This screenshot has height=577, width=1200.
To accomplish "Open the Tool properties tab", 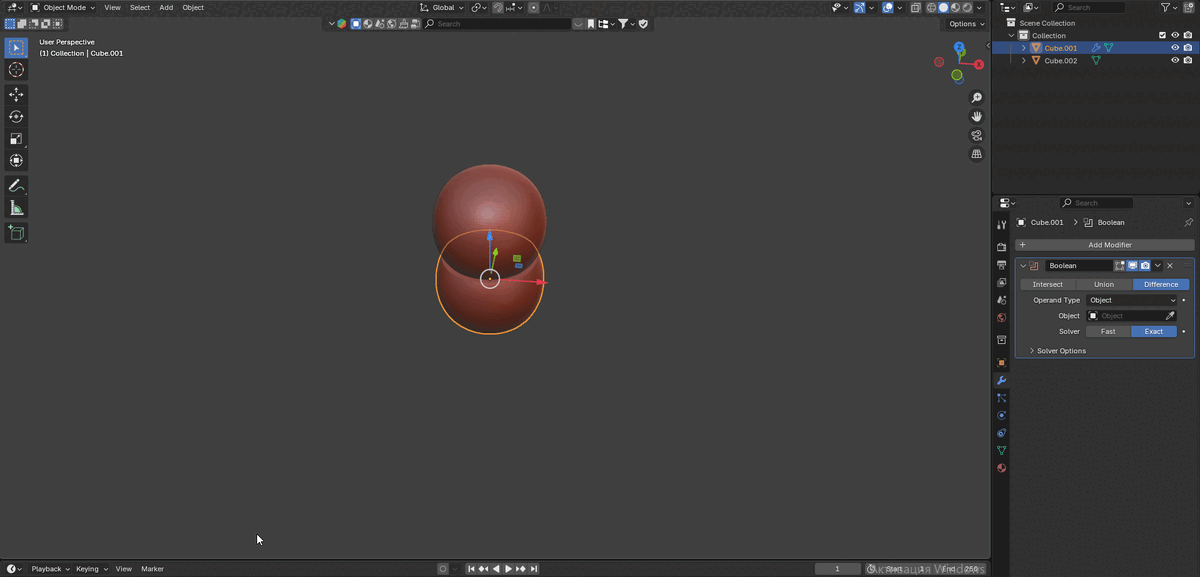I will click(1001, 225).
